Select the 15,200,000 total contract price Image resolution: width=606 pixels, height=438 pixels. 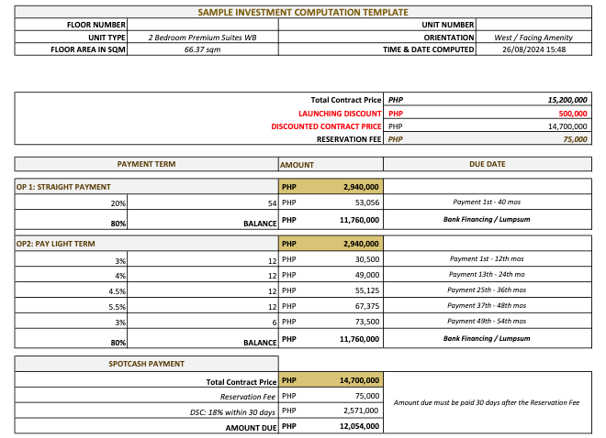tap(567, 100)
